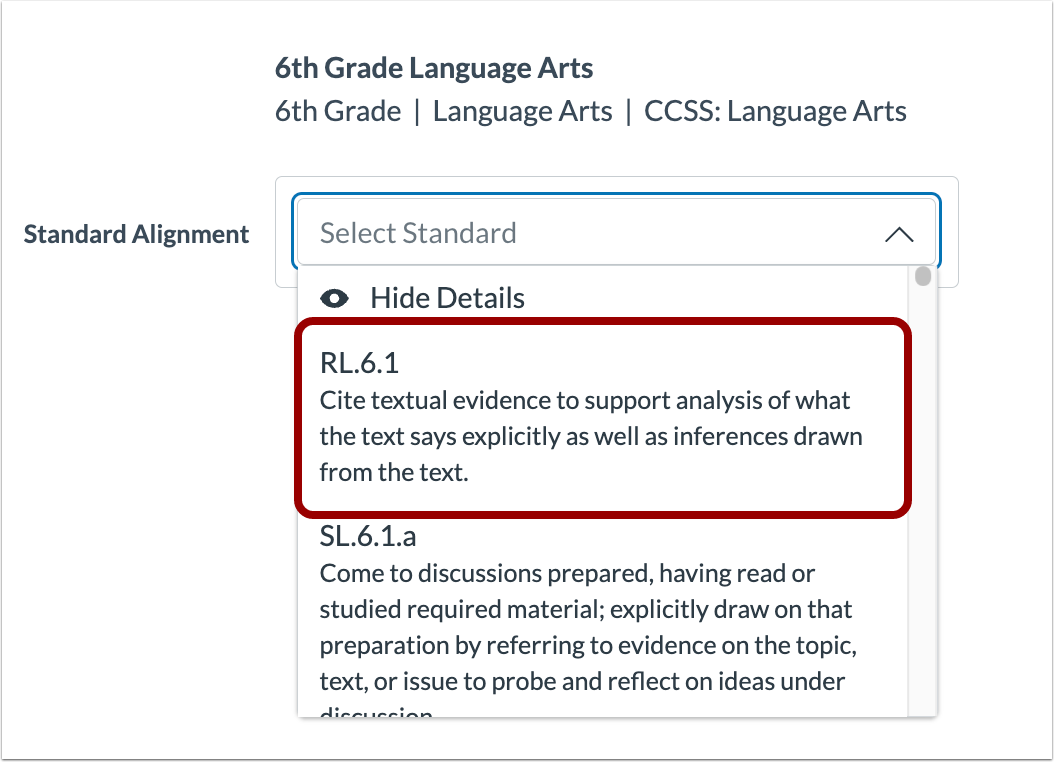Image resolution: width=1054 pixels, height=762 pixels.
Task: Click 'inferences drawn from the text' line
Action: click(x=590, y=437)
